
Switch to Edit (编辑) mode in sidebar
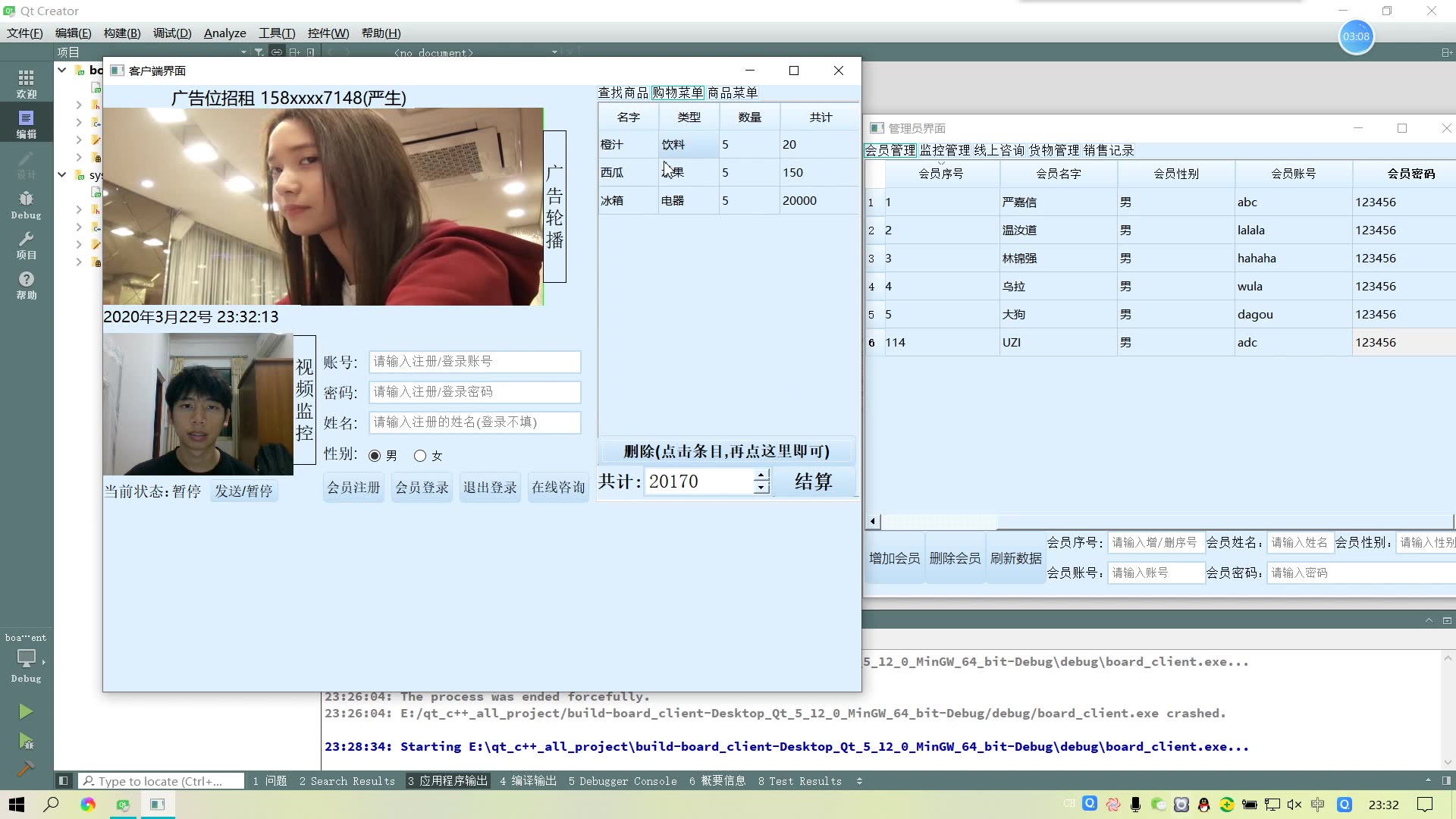pos(26,124)
